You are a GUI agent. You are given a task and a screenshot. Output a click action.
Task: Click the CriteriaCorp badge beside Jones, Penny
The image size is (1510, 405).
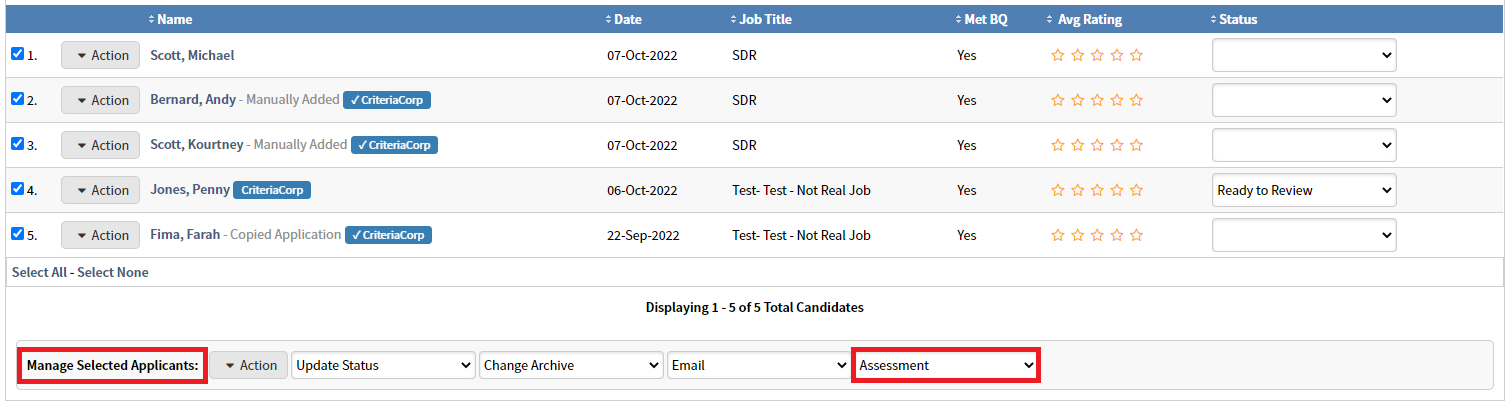(272, 190)
